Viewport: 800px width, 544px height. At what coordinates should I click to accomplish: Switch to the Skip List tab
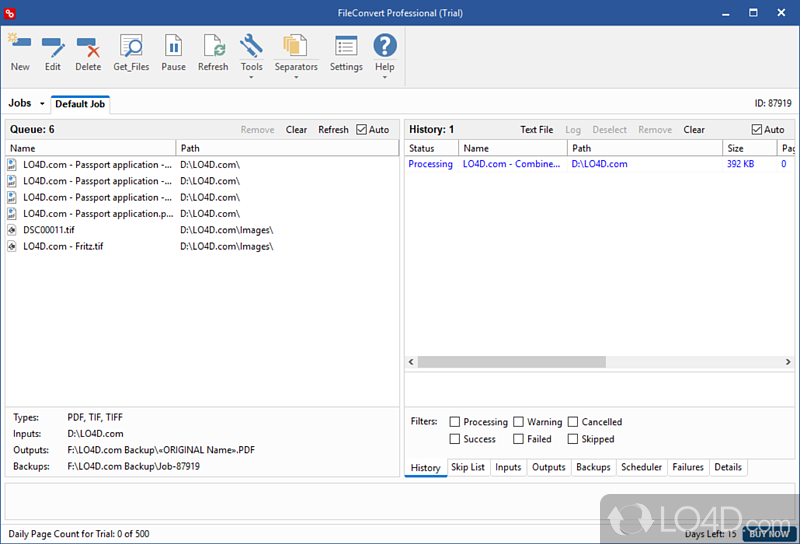click(467, 467)
